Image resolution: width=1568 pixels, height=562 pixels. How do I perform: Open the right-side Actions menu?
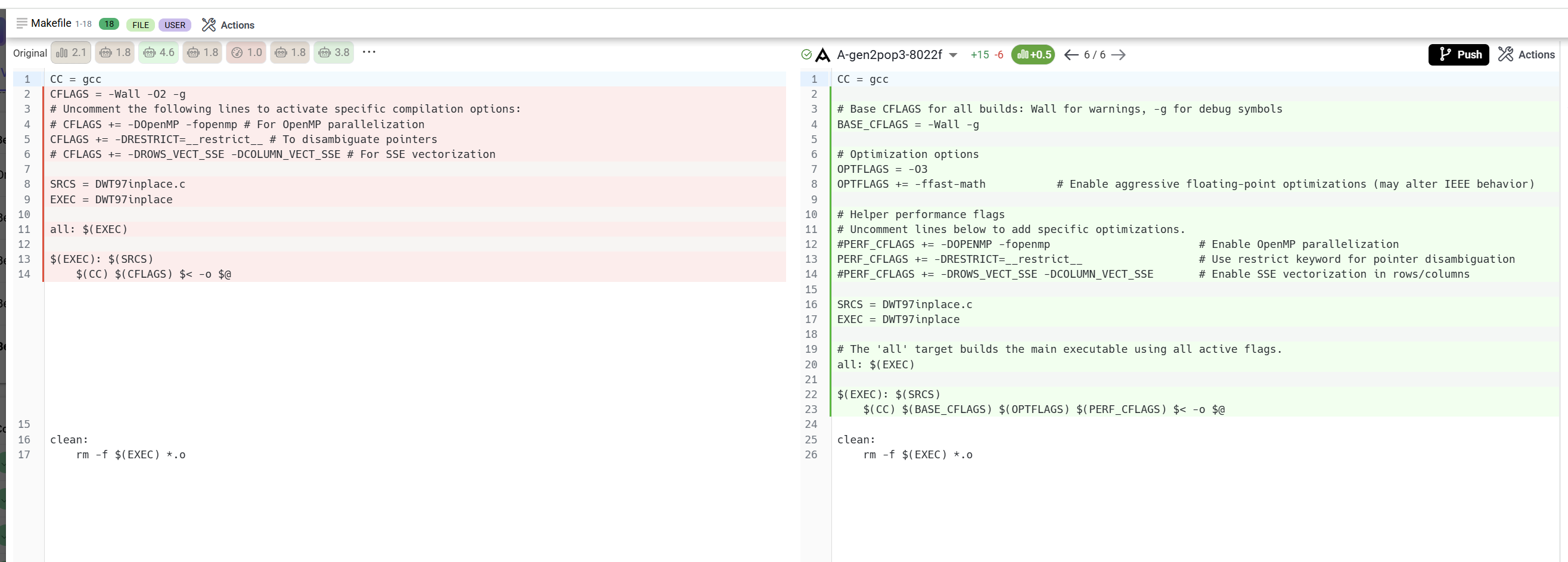(1527, 55)
